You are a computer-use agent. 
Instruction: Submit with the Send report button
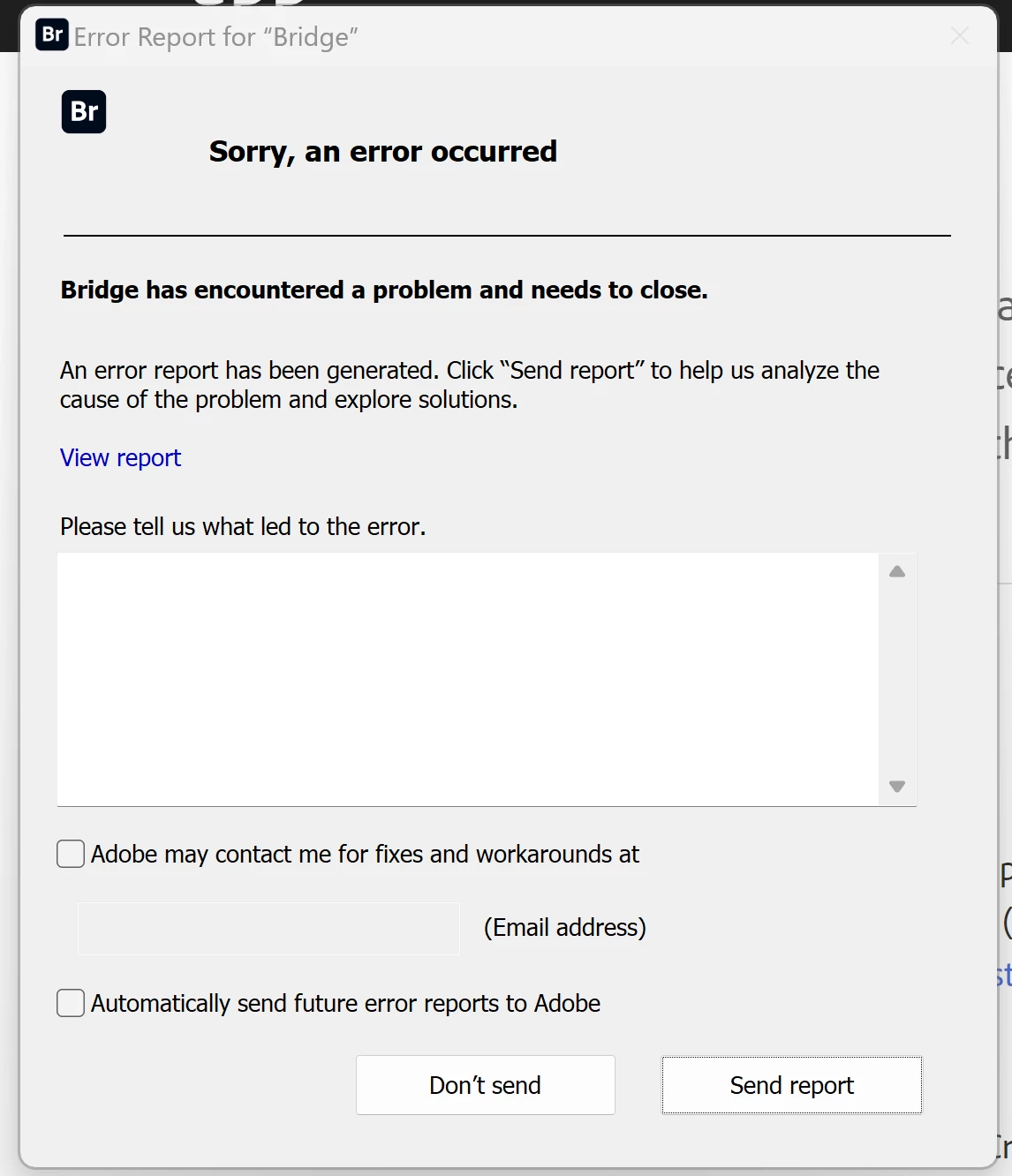pyautogui.click(x=792, y=1085)
